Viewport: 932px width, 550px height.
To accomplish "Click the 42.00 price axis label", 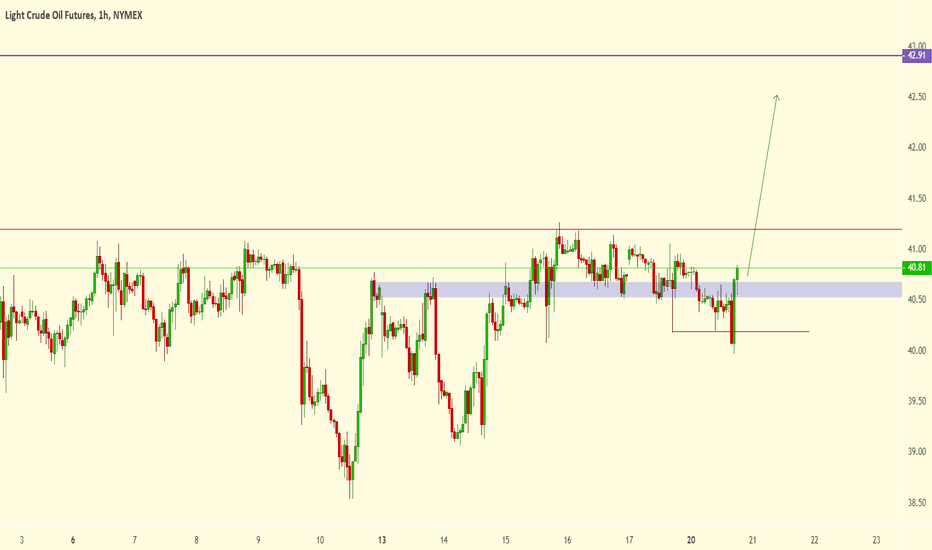I will pos(917,147).
